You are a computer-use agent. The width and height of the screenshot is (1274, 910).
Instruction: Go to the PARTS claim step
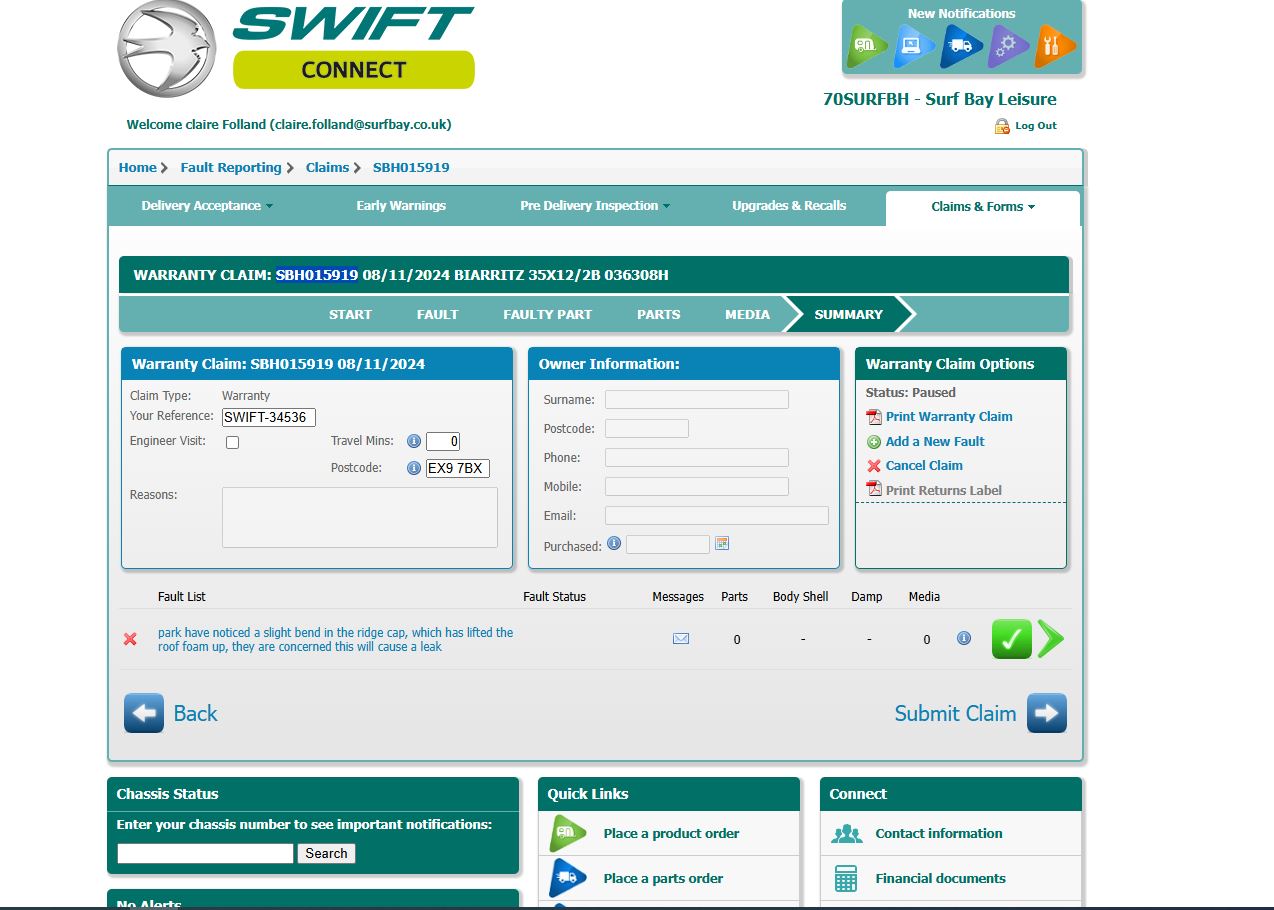pyautogui.click(x=659, y=314)
